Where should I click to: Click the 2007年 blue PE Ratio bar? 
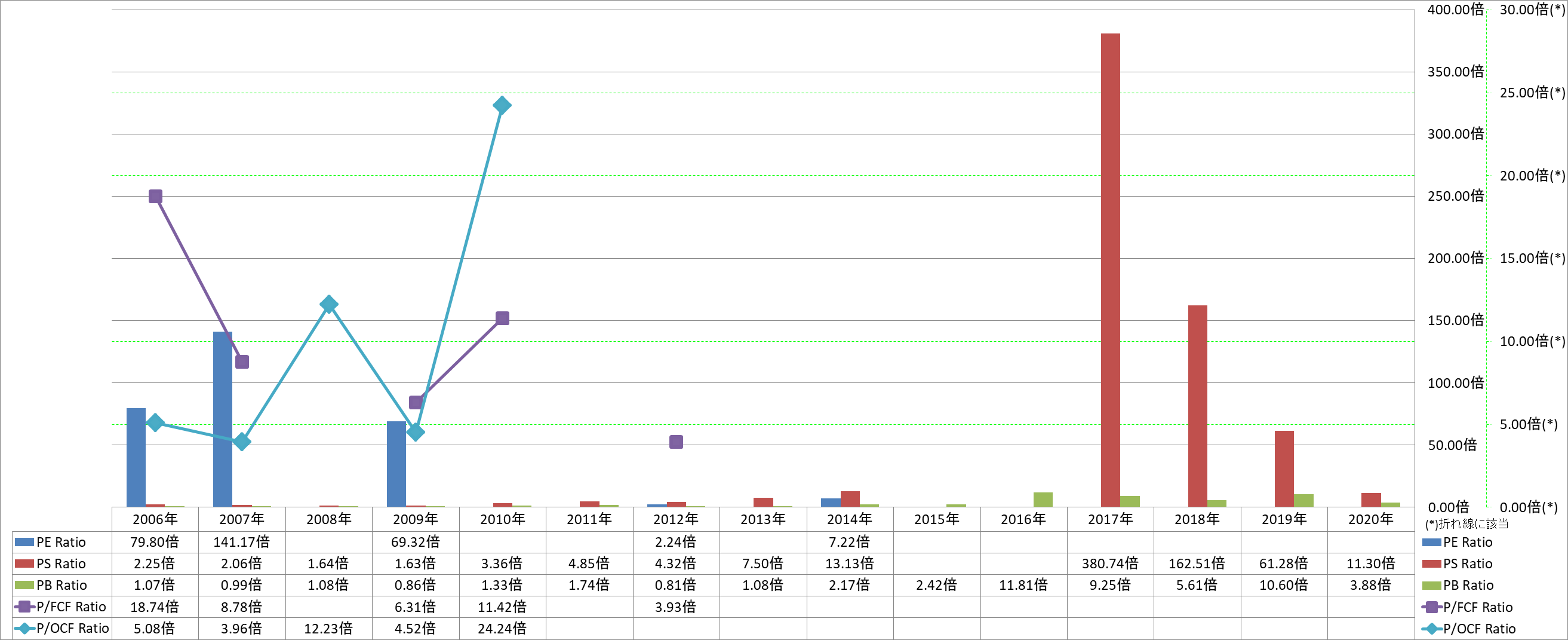tap(223, 419)
